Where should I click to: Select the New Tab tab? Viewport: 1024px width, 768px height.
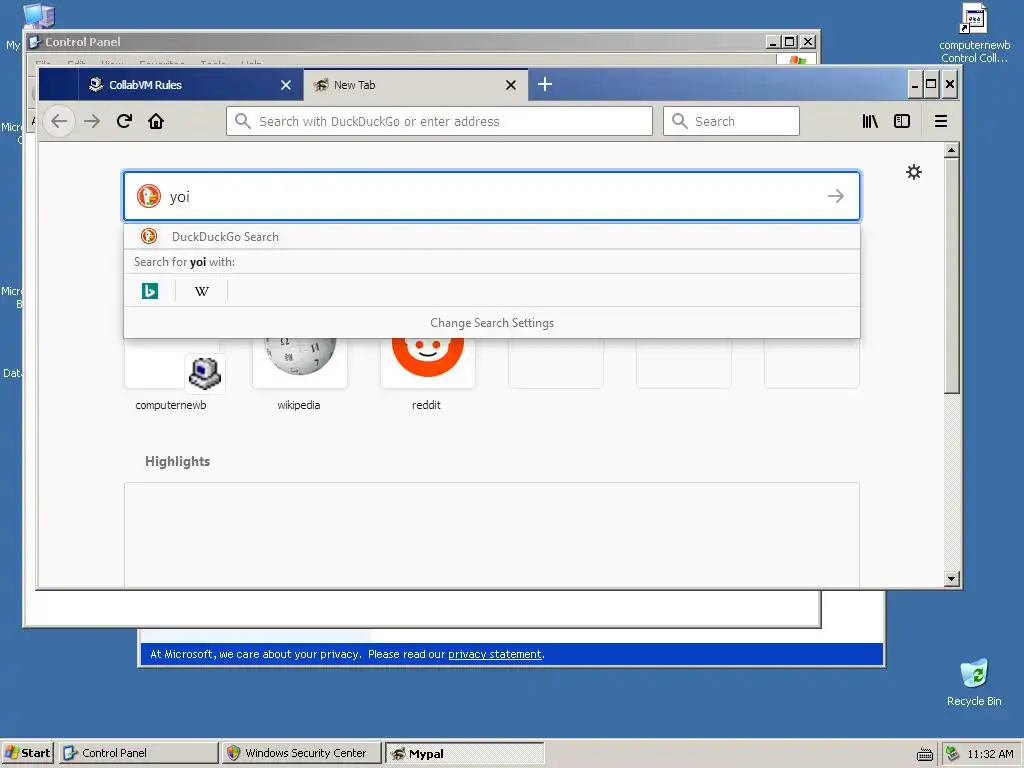click(415, 85)
